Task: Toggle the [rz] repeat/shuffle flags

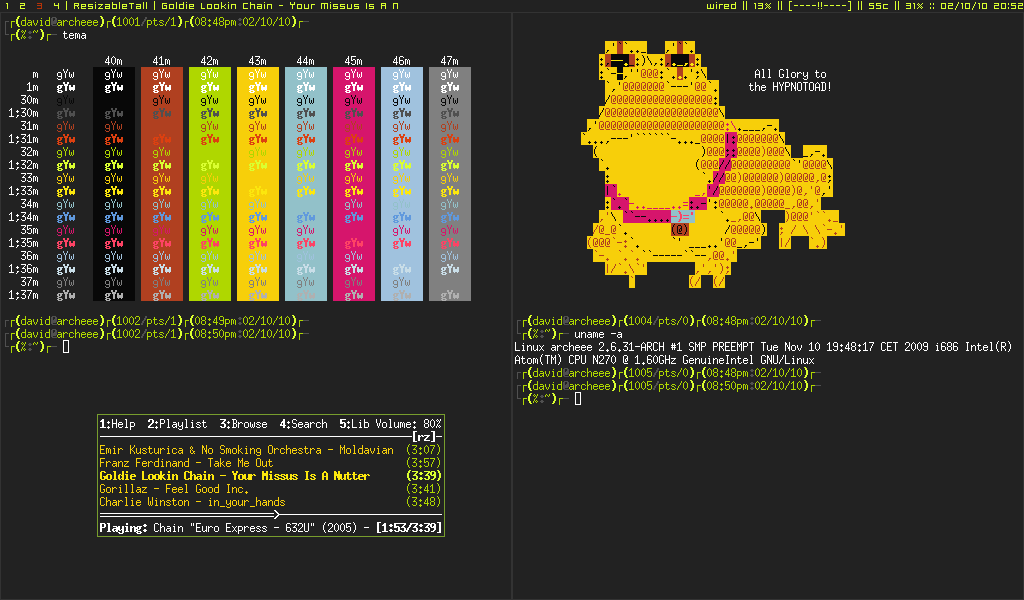Action: pyautogui.click(x=425, y=437)
